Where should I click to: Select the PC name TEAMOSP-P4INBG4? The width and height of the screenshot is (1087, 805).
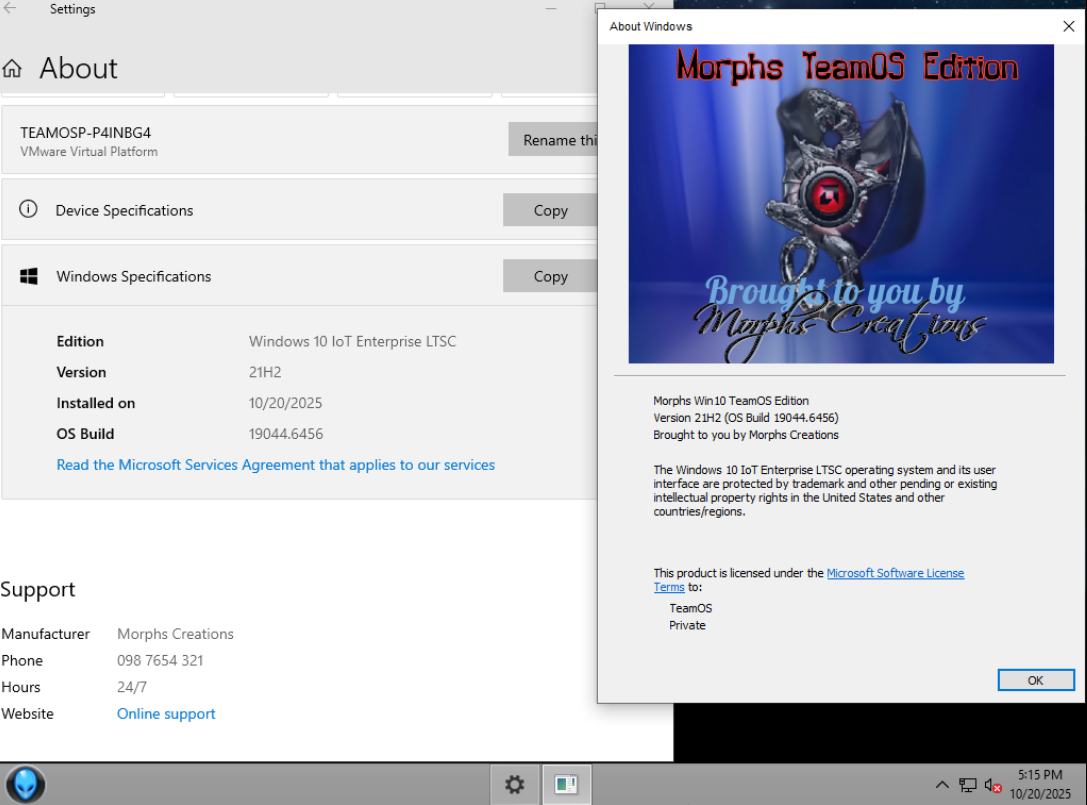(85, 132)
